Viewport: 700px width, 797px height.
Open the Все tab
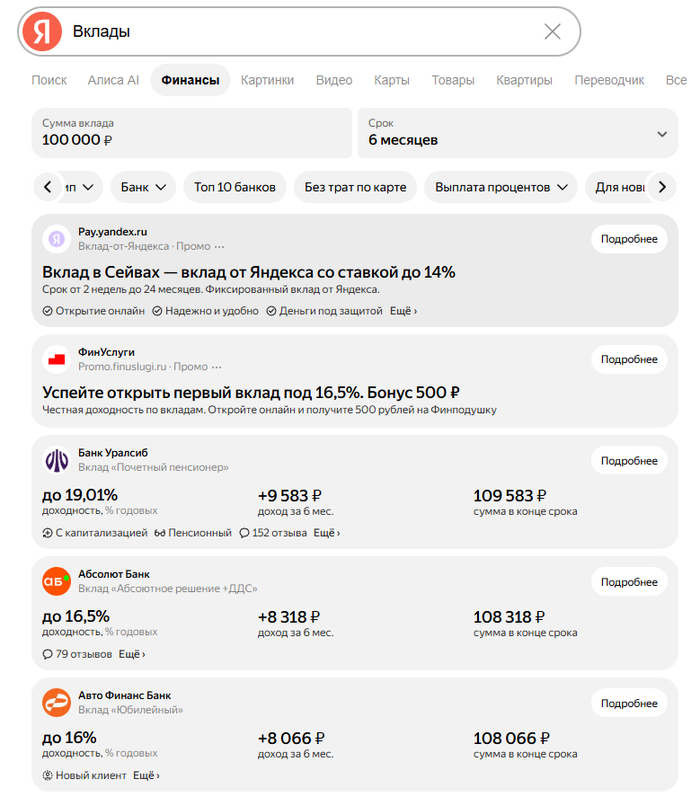676,80
